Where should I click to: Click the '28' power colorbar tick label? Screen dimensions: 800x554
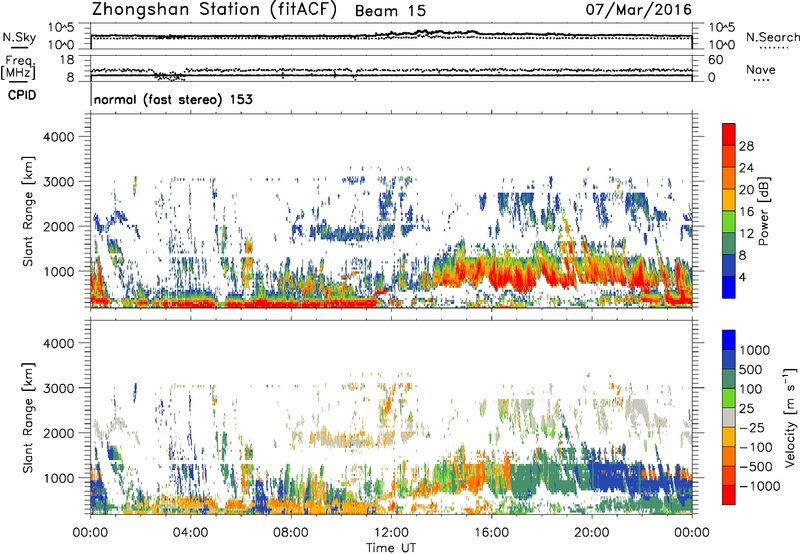tap(746, 146)
